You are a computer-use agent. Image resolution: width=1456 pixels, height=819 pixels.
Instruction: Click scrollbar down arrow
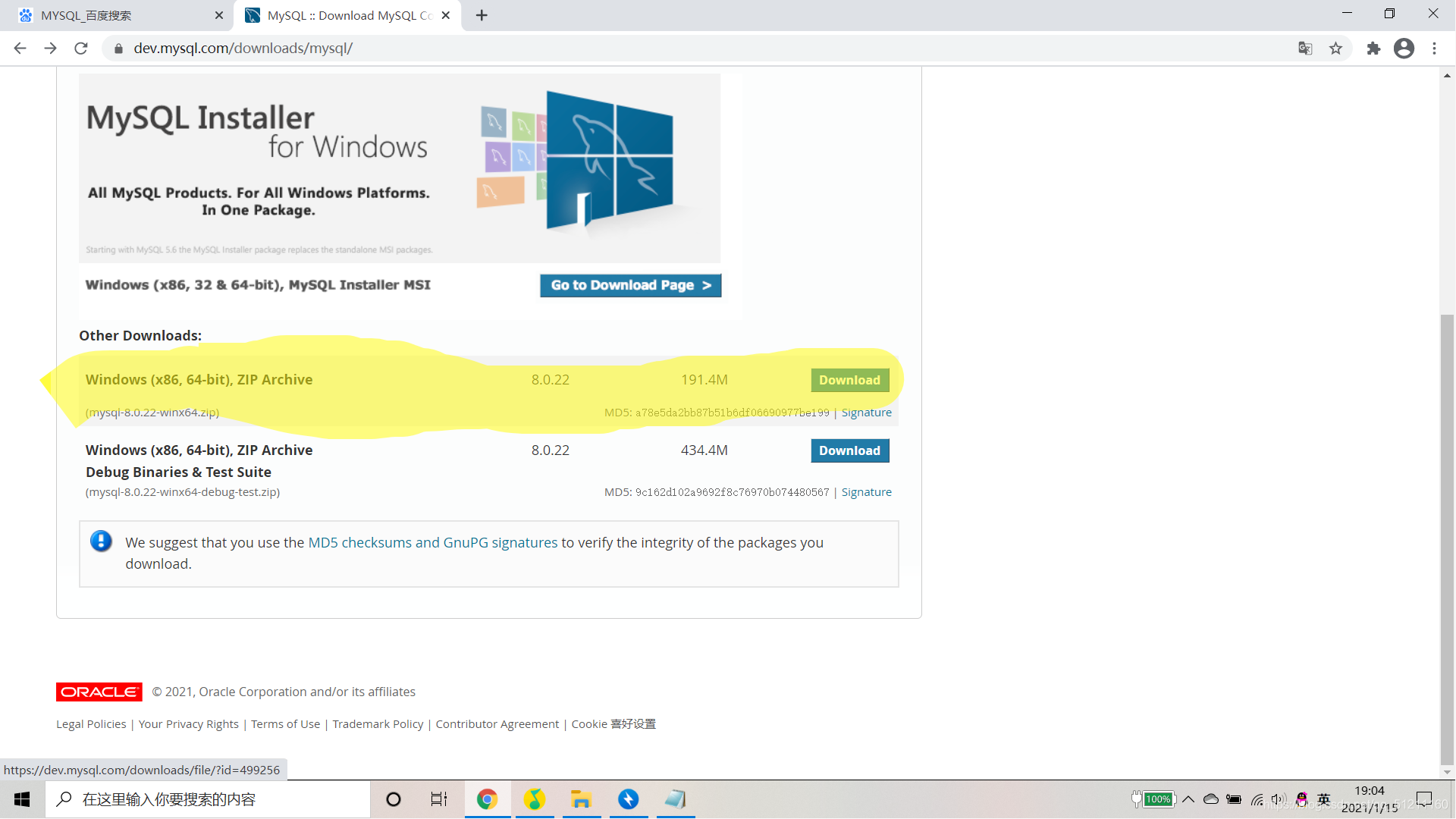(x=1447, y=772)
